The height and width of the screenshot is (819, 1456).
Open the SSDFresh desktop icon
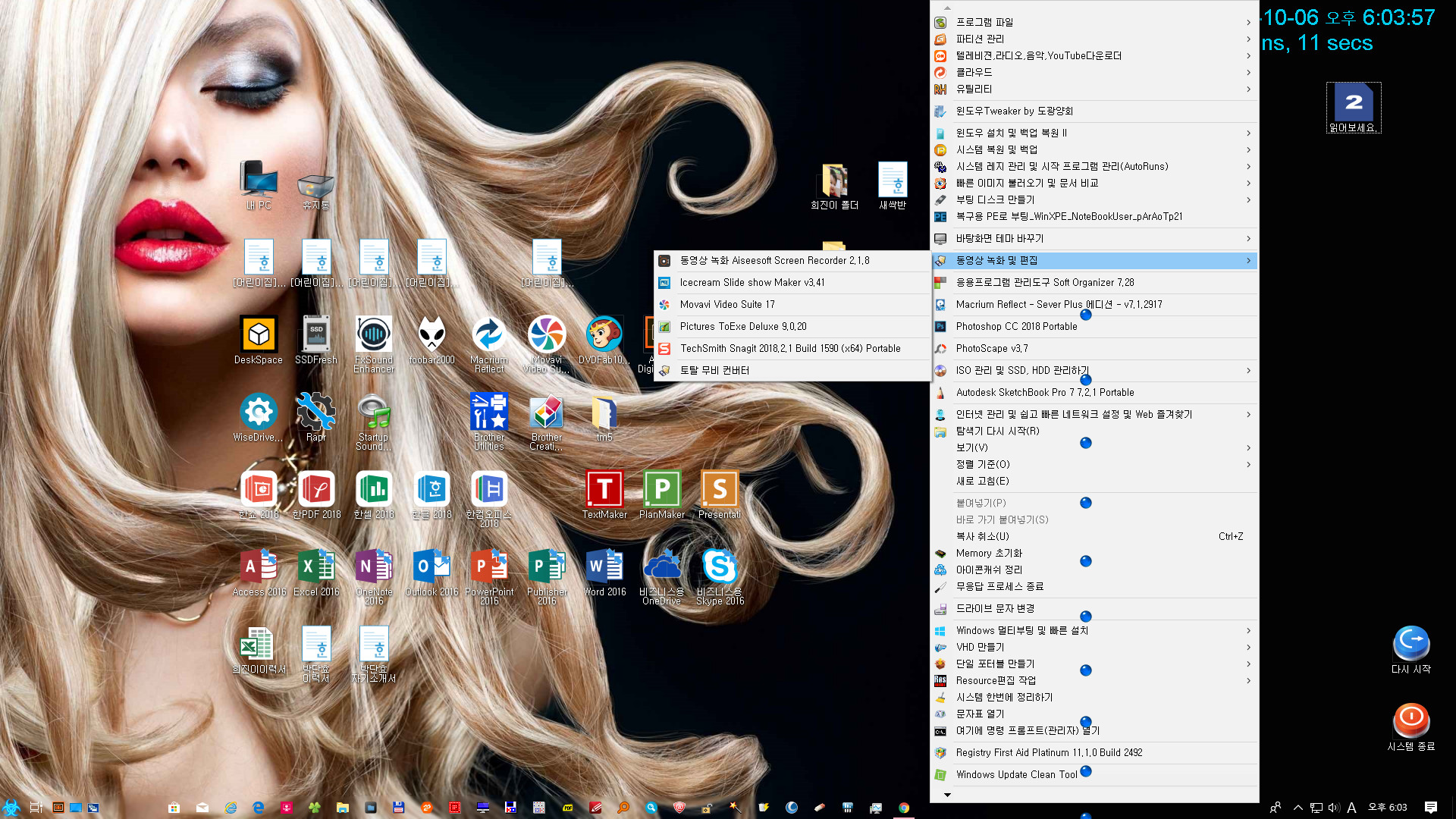coord(316,340)
